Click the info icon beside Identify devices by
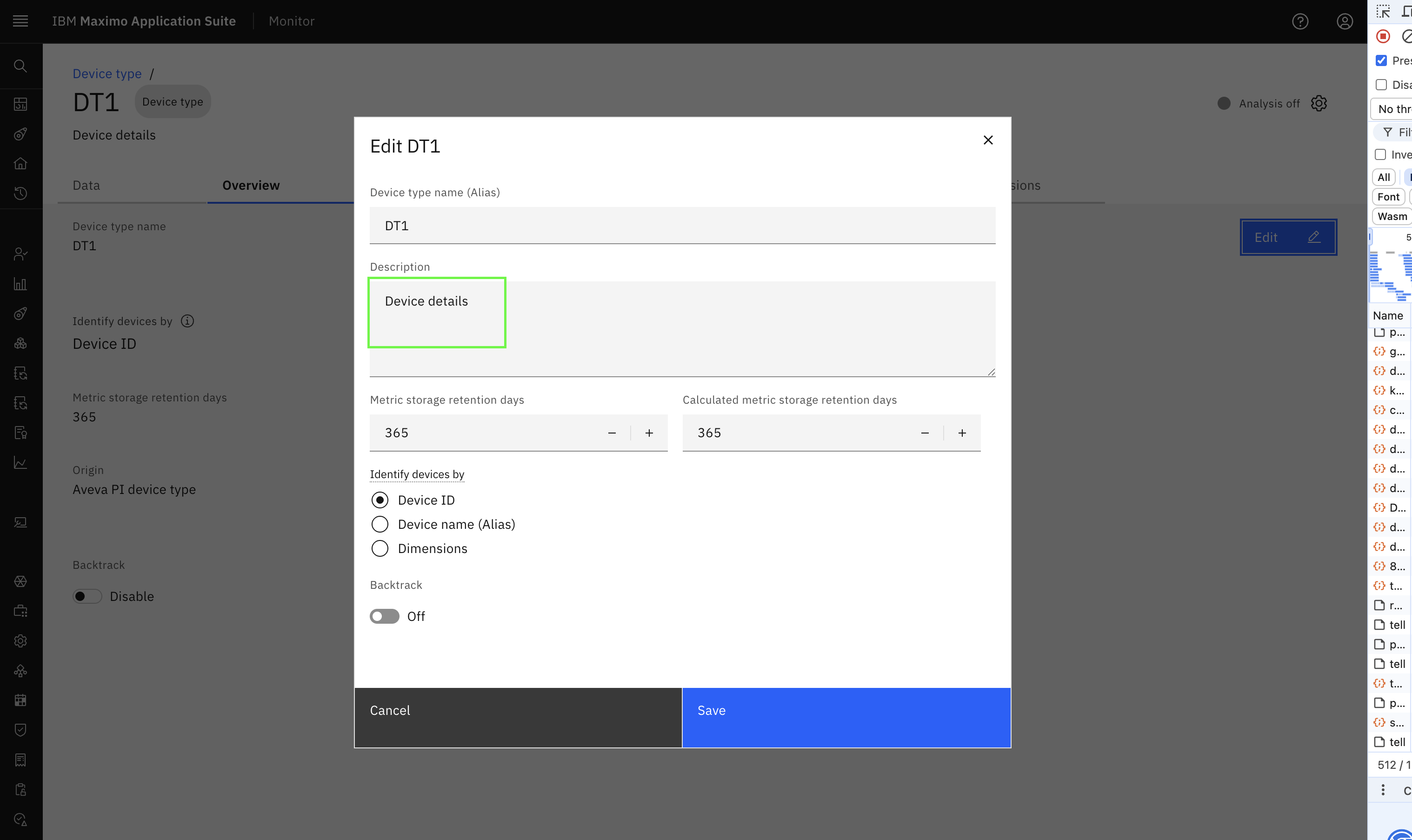 point(187,321)
